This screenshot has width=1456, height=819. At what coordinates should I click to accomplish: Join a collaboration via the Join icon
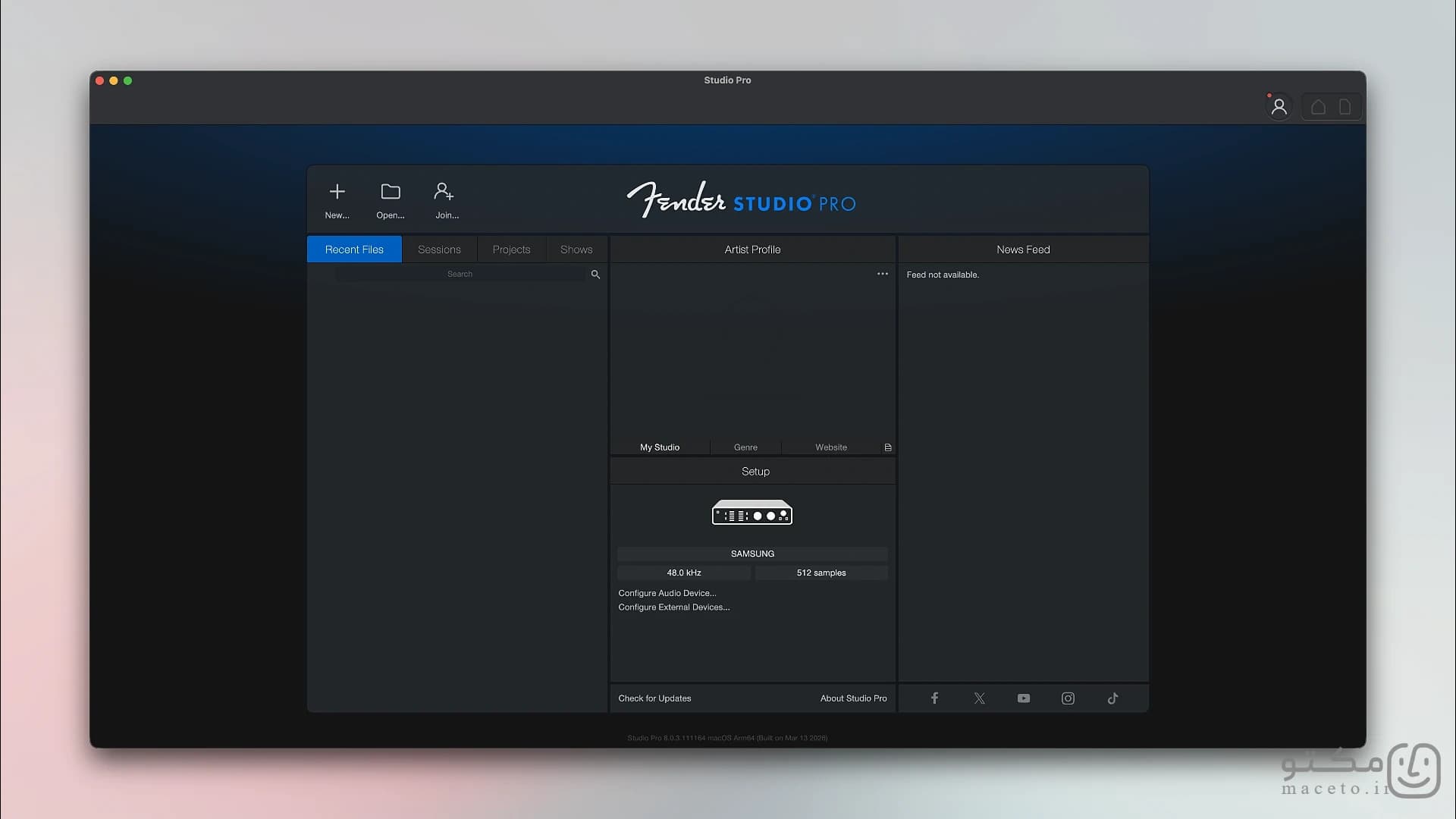pos(447,200)
